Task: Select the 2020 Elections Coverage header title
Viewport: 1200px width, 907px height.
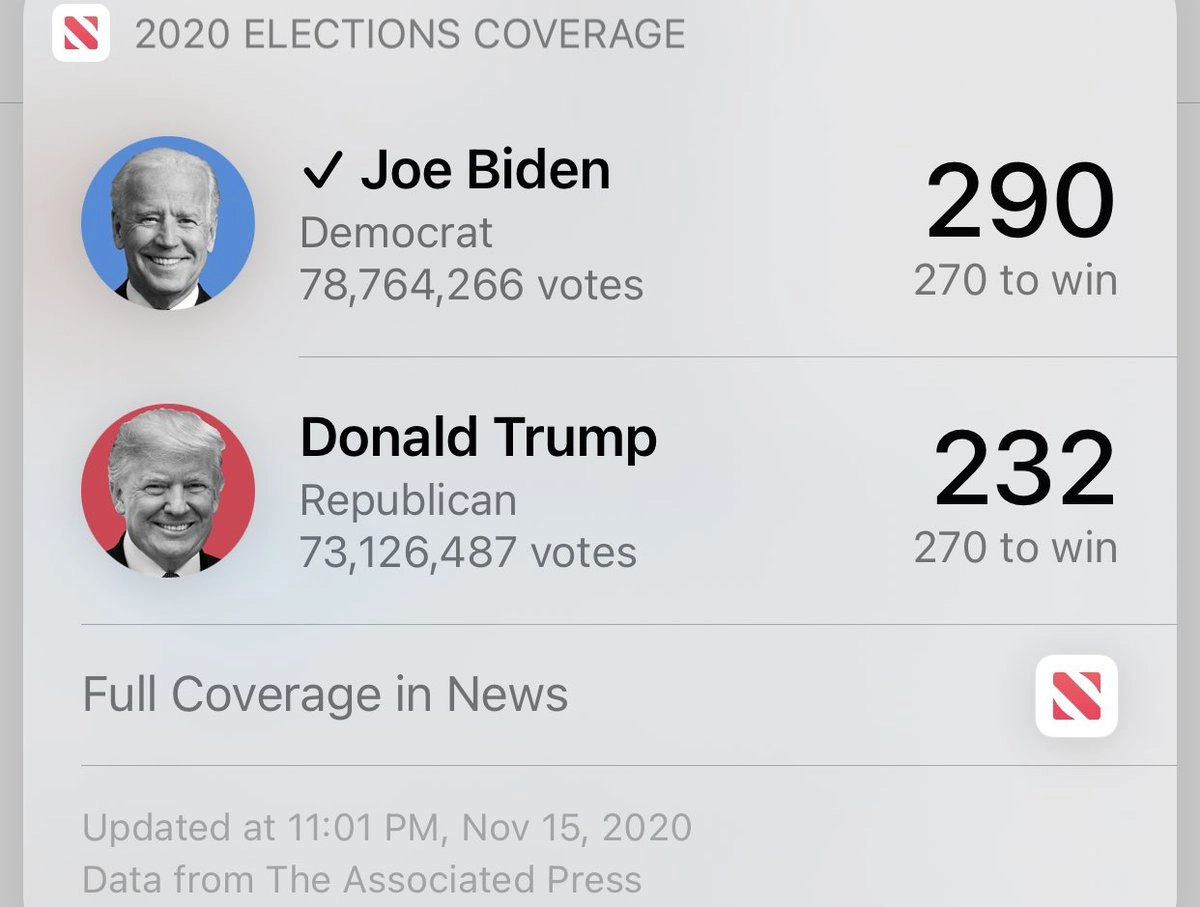Action: 410,34
